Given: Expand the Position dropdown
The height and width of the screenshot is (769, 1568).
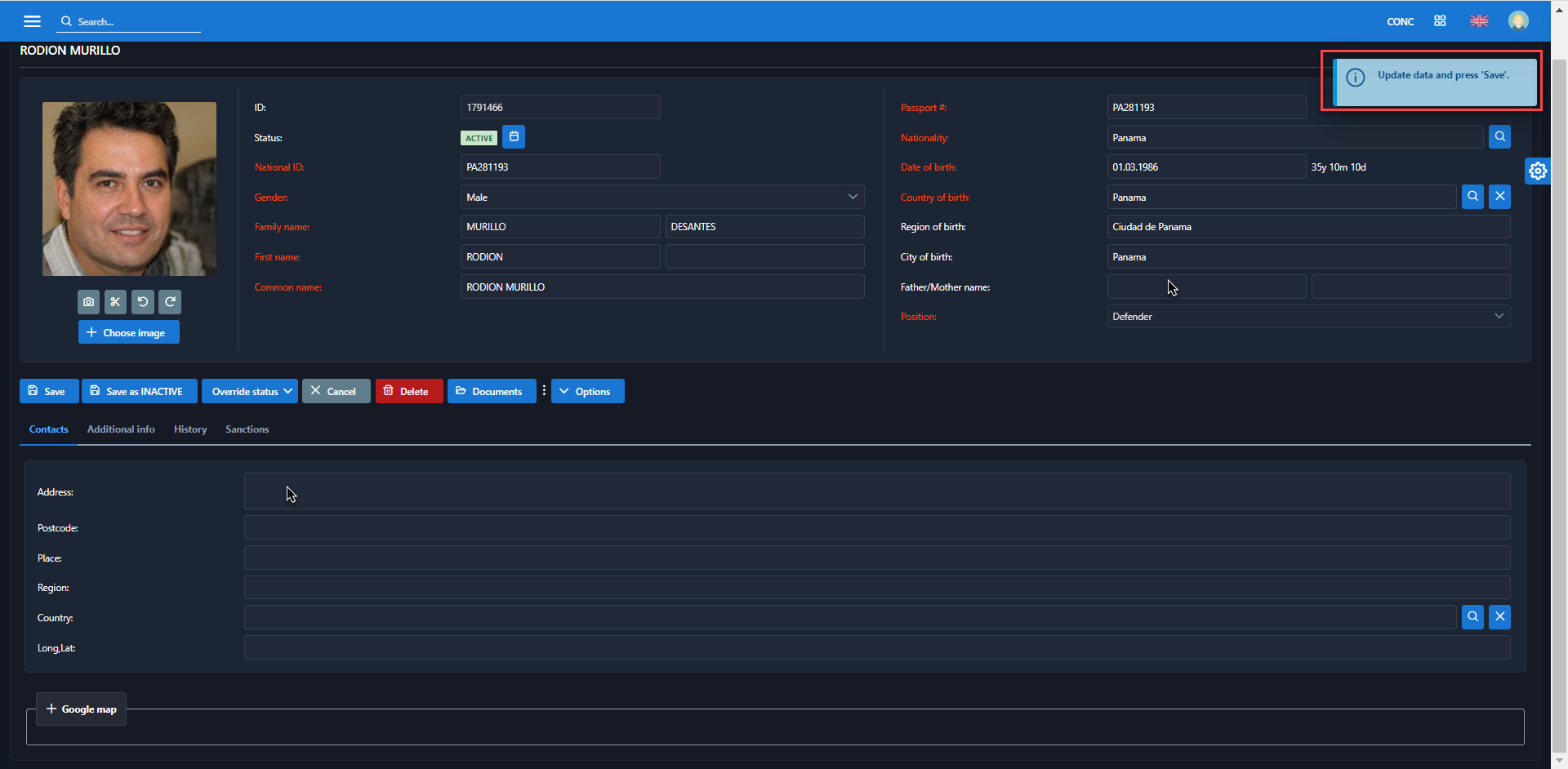Looking at the screenshot, I should pos(1499,317).
